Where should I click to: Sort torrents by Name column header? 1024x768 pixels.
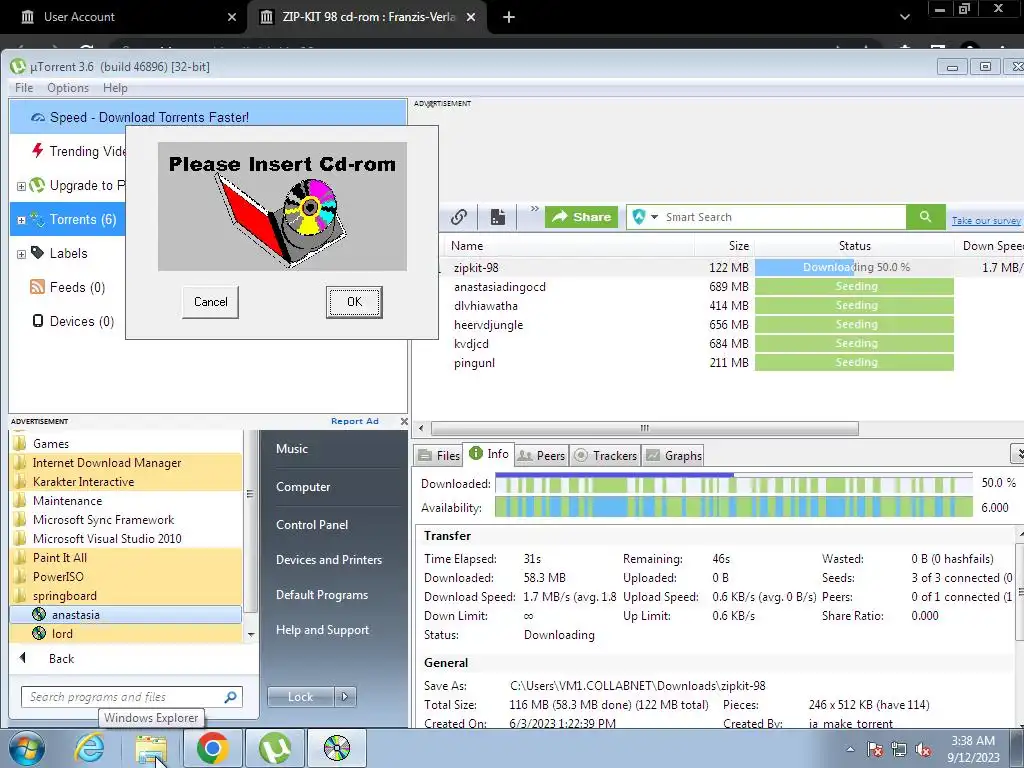pos(569,246)
